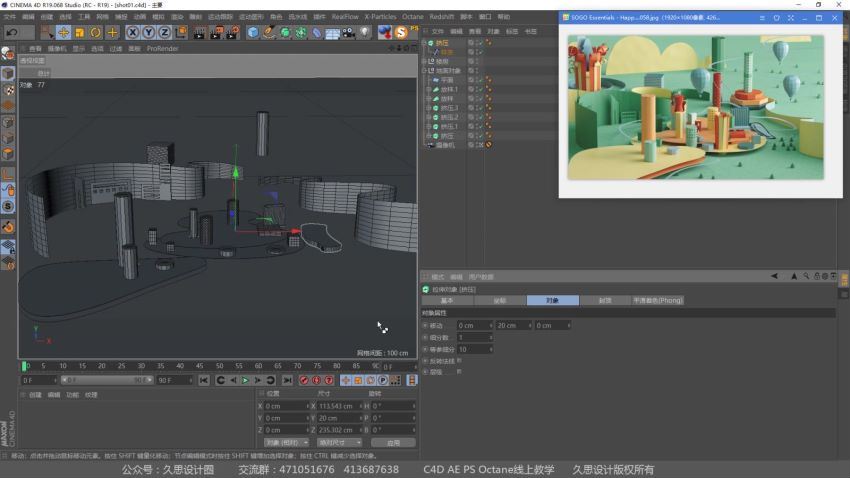Switch to the Coord attributes tab
This screenshot has height=478, width=850.
499,300
